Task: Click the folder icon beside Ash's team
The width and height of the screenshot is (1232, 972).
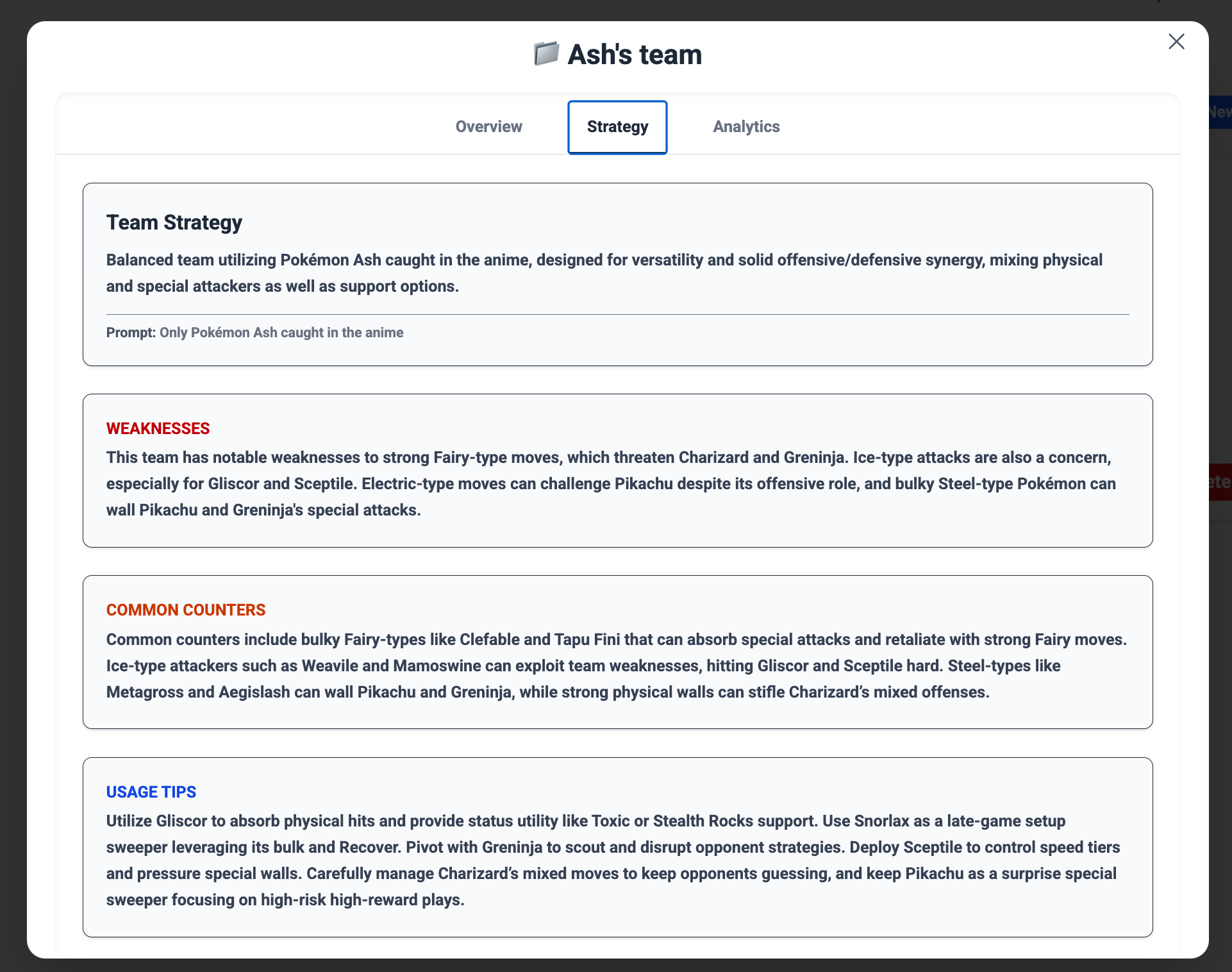Action: tap(546, 54)
